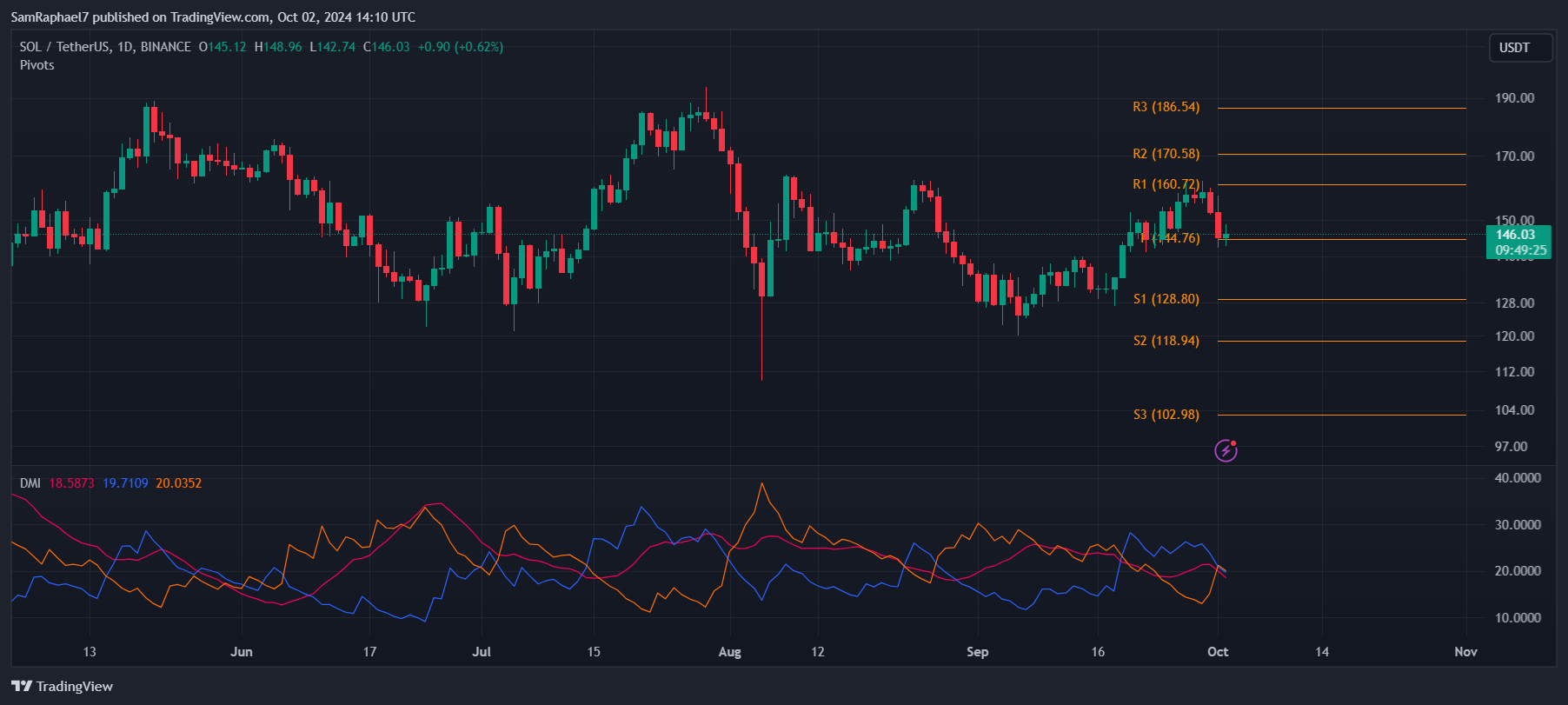
Task: Click the S2 (118.94) pivot label
Action: [x=1166, y=341]
